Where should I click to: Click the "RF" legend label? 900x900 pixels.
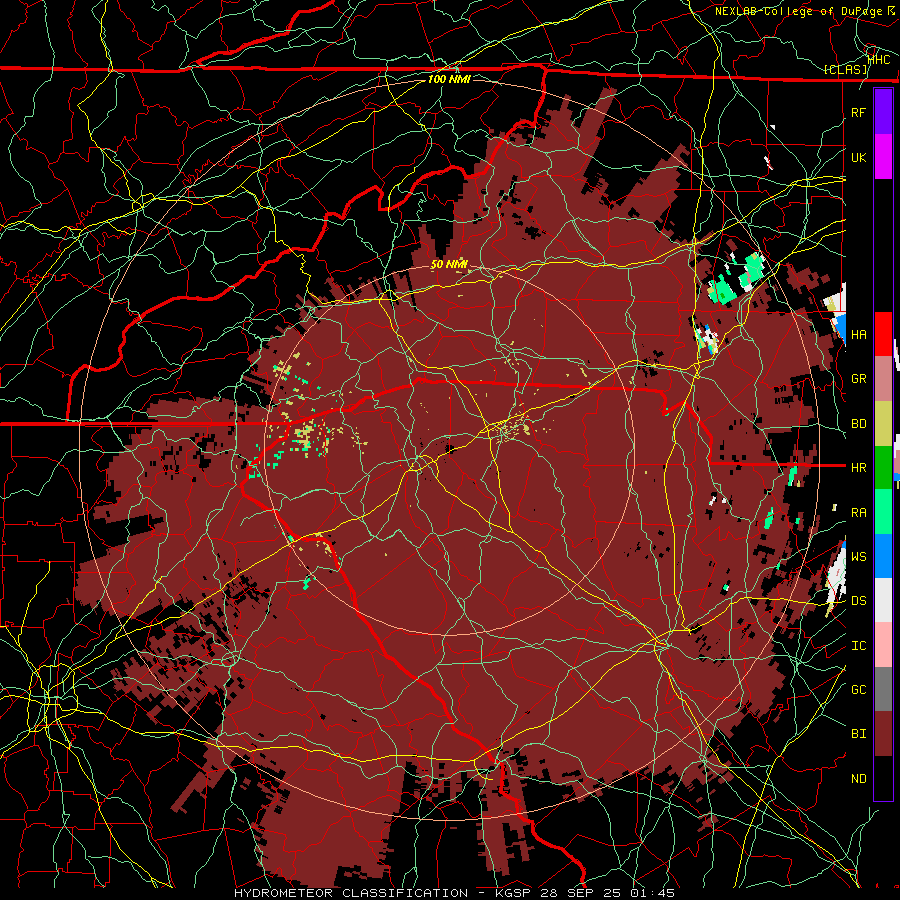pyautogui.click(x=858, y=112)
